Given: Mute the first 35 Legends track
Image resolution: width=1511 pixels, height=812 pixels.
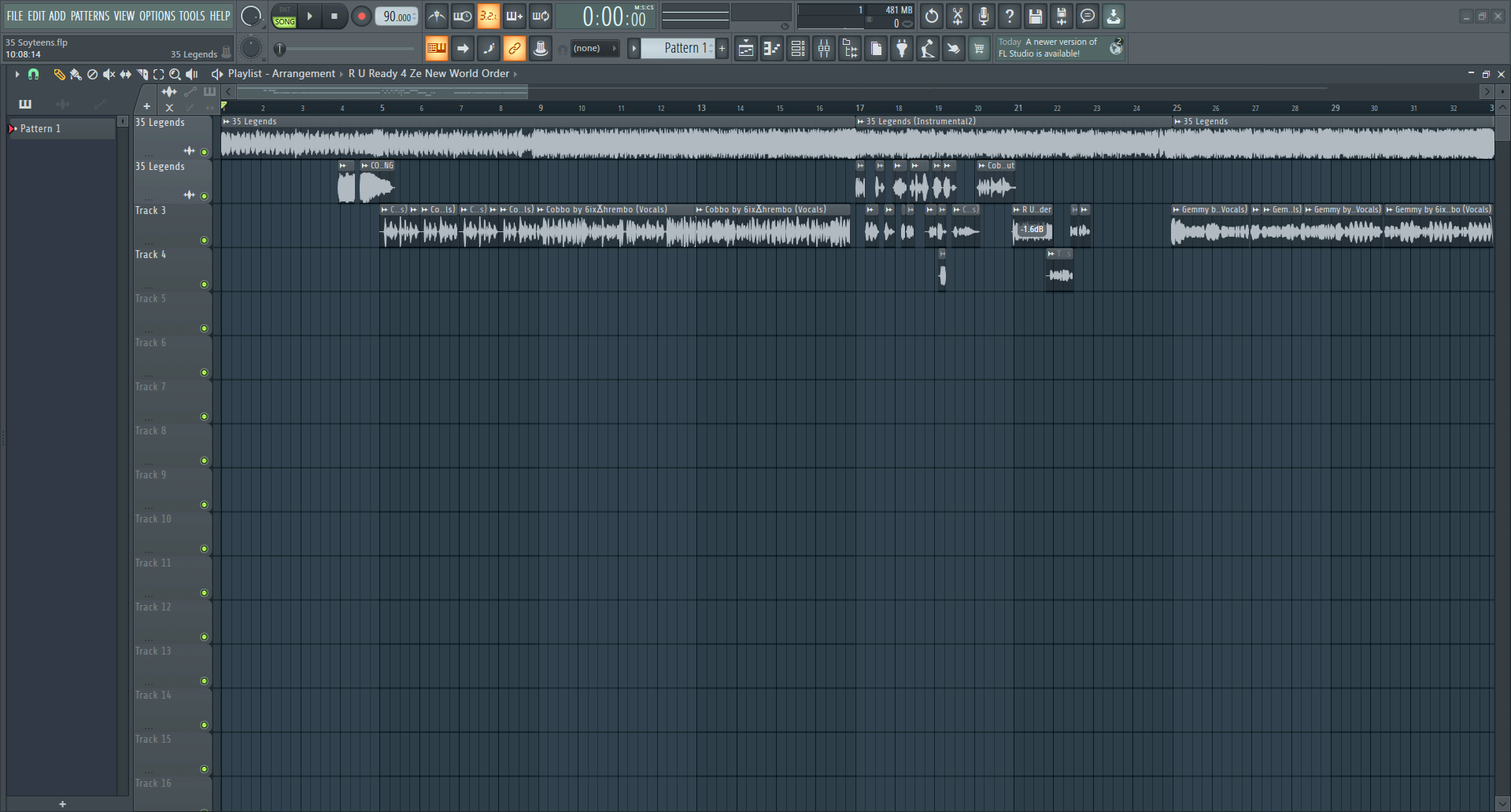Looking at the screenshot, I should 205,152.
